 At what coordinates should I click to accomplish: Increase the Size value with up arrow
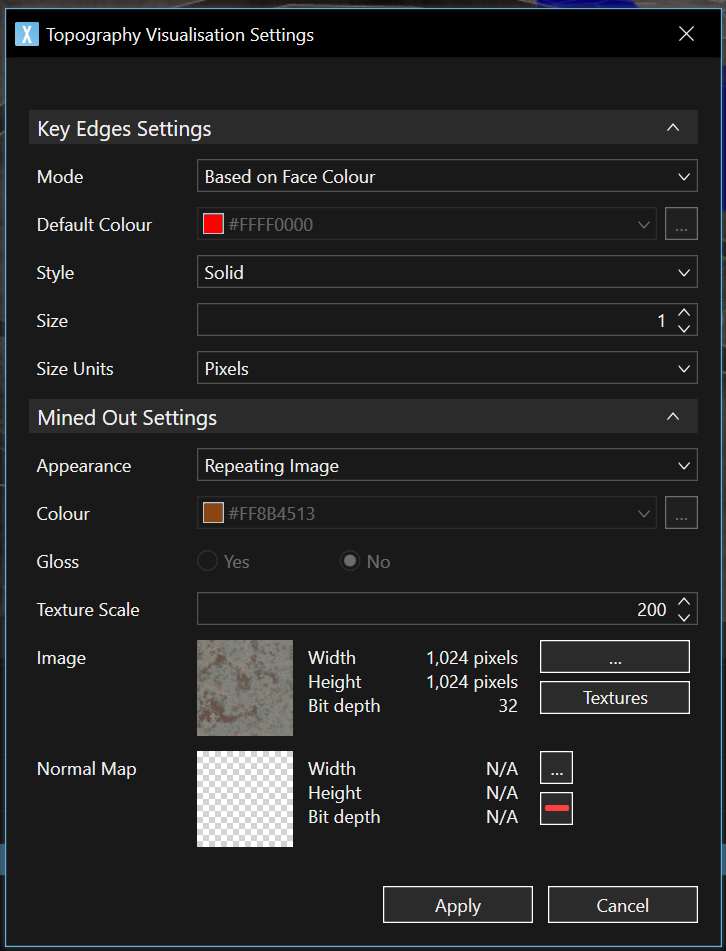click(684, 314)
